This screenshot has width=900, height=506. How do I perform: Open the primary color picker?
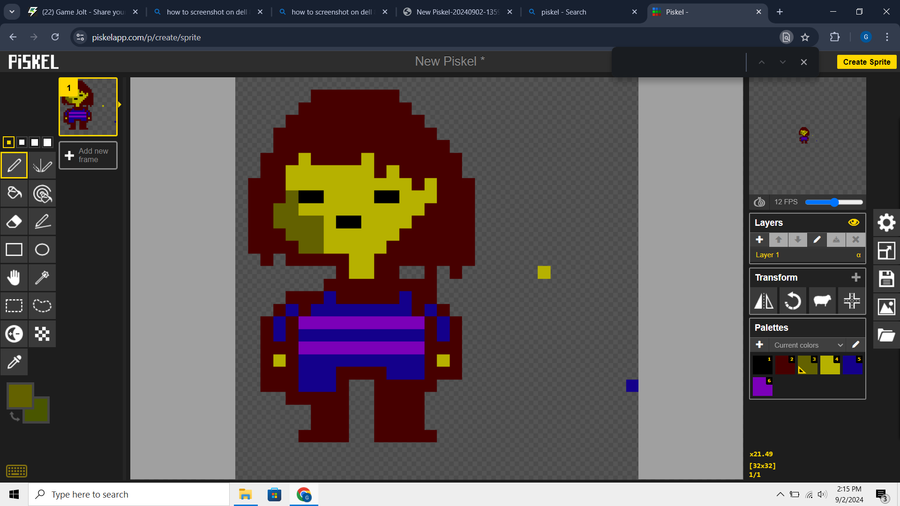pyautogui.click(x=20, y=395)
